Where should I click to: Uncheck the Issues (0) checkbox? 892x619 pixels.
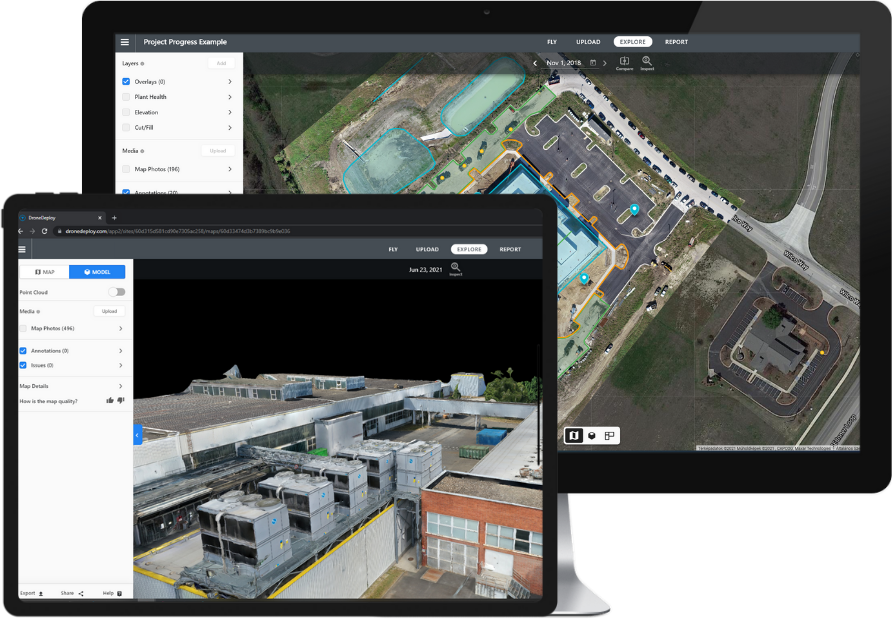[x=23, y=365]
